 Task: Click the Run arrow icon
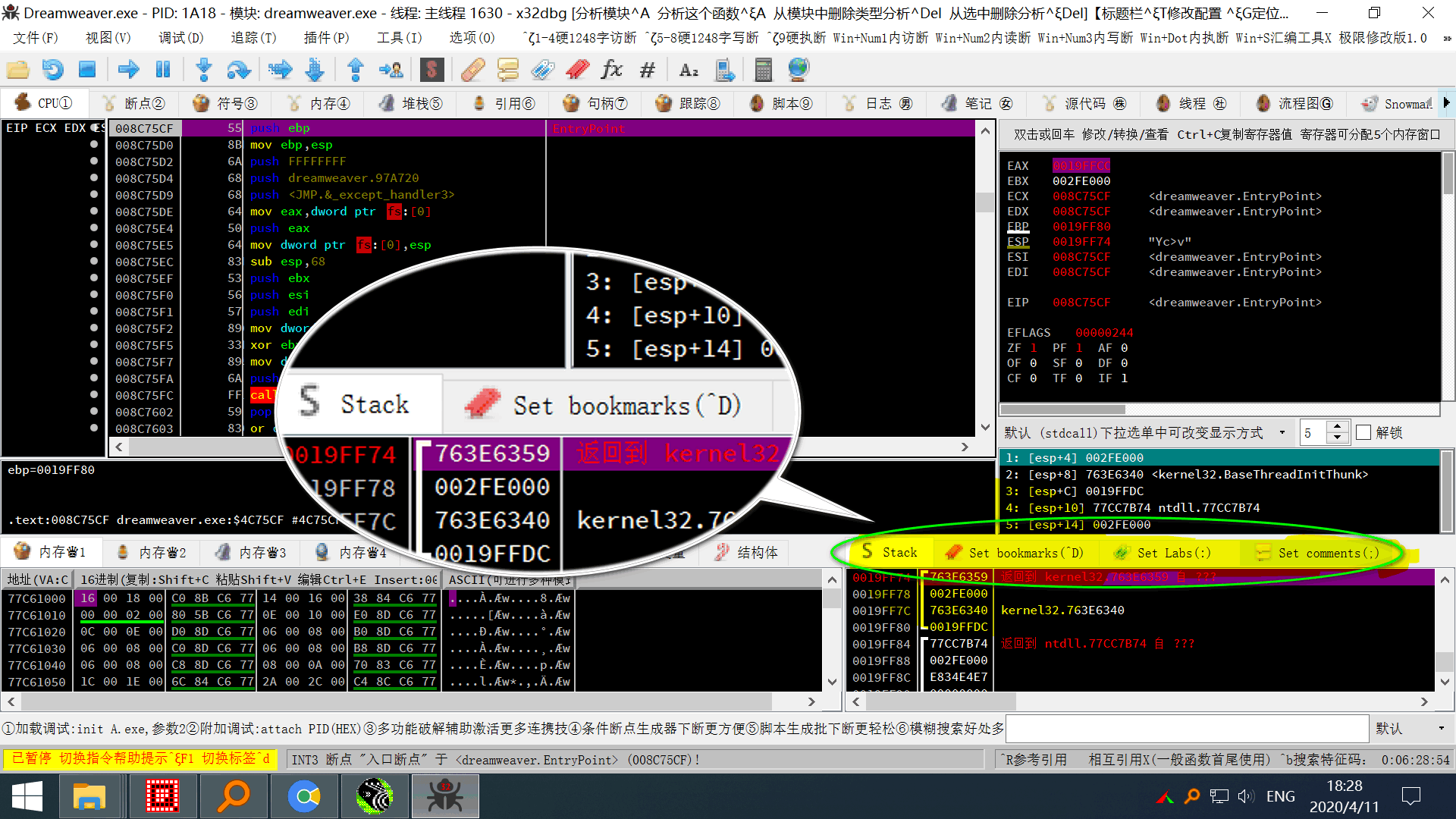pyautogui.click(x=129, y=70)
